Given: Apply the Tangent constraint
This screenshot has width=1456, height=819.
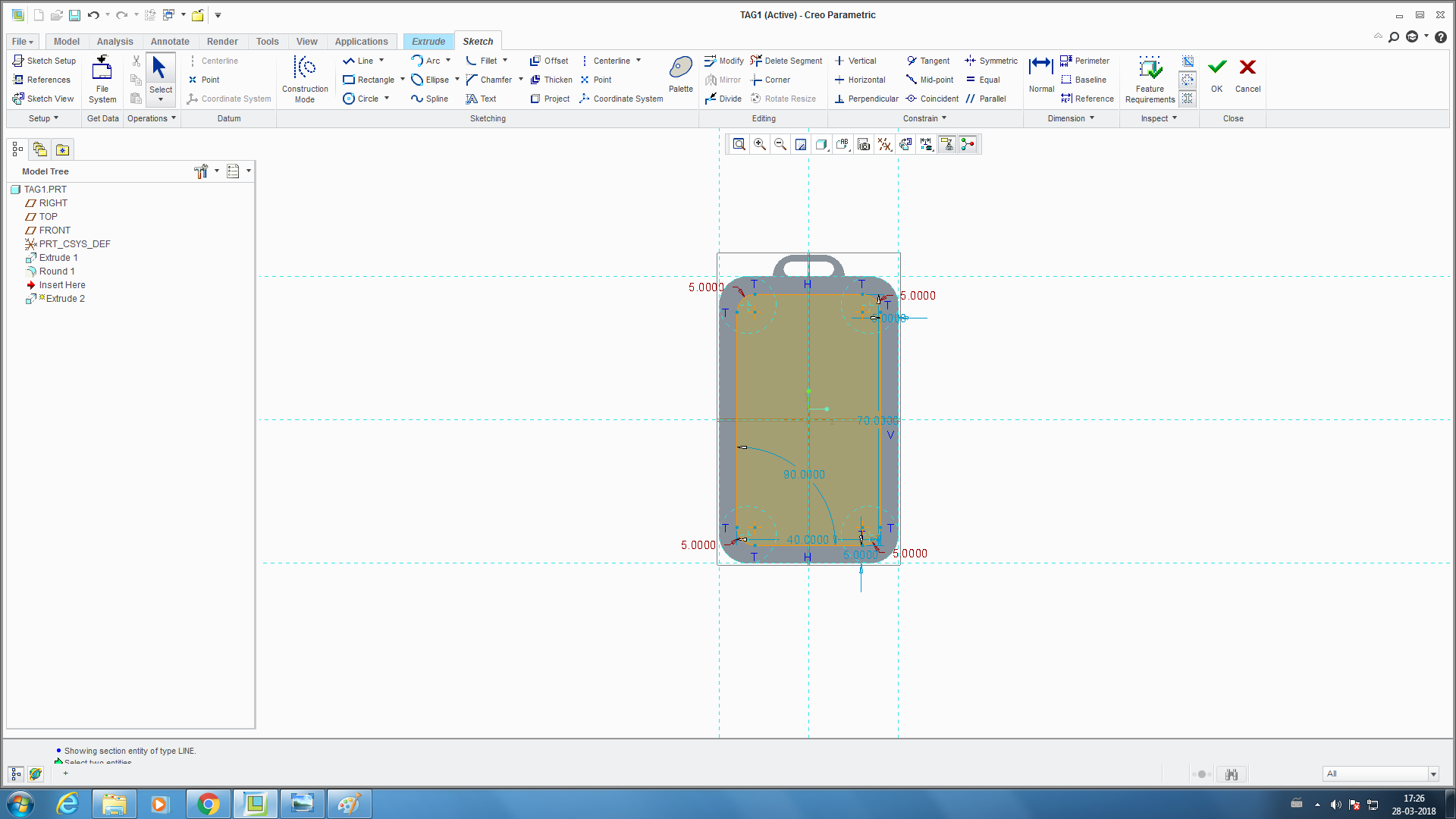Looking at the screenshot, I should pyautogui.click(x=927, y=61).
